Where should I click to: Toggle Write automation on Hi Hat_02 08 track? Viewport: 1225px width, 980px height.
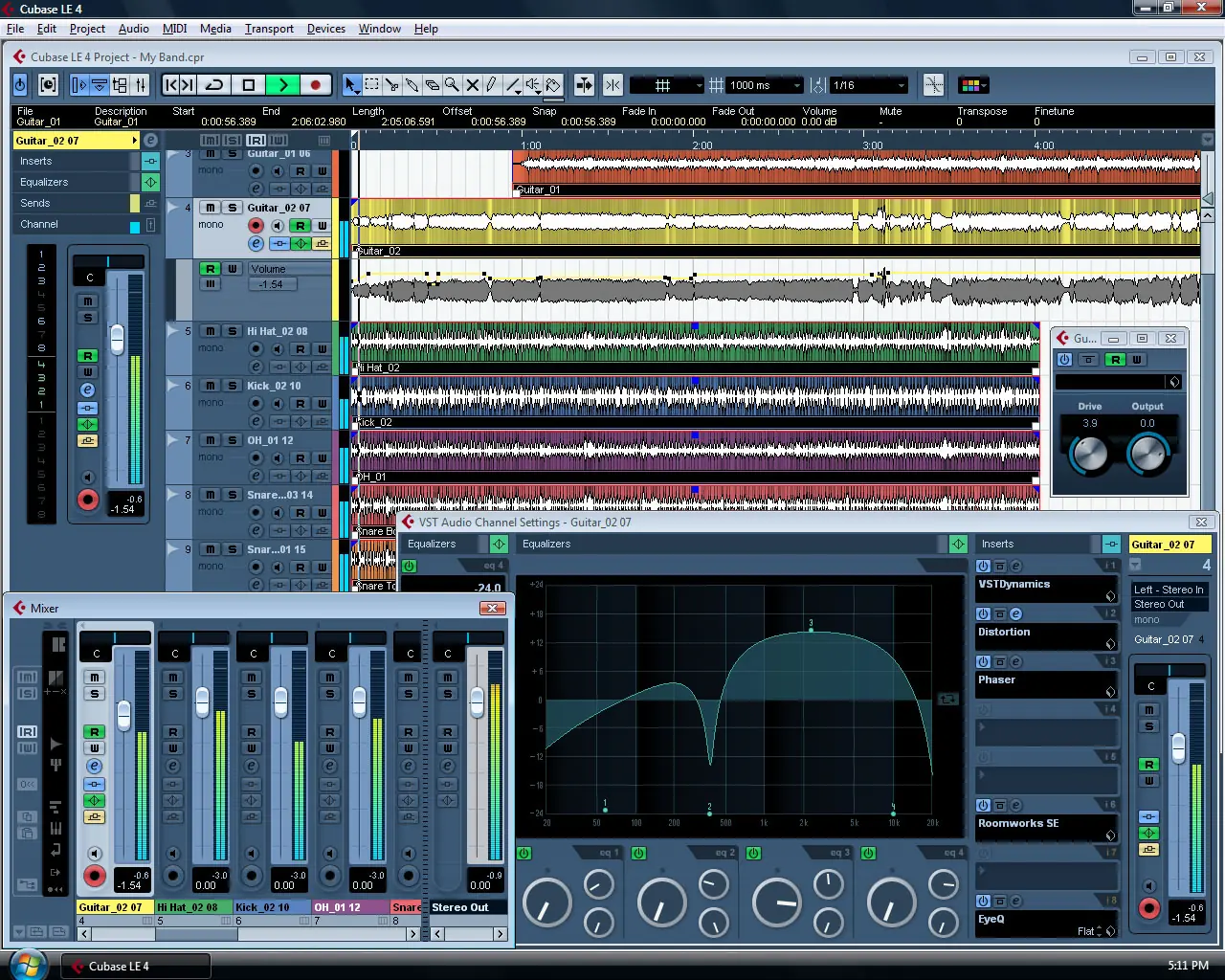click(322, 349)
